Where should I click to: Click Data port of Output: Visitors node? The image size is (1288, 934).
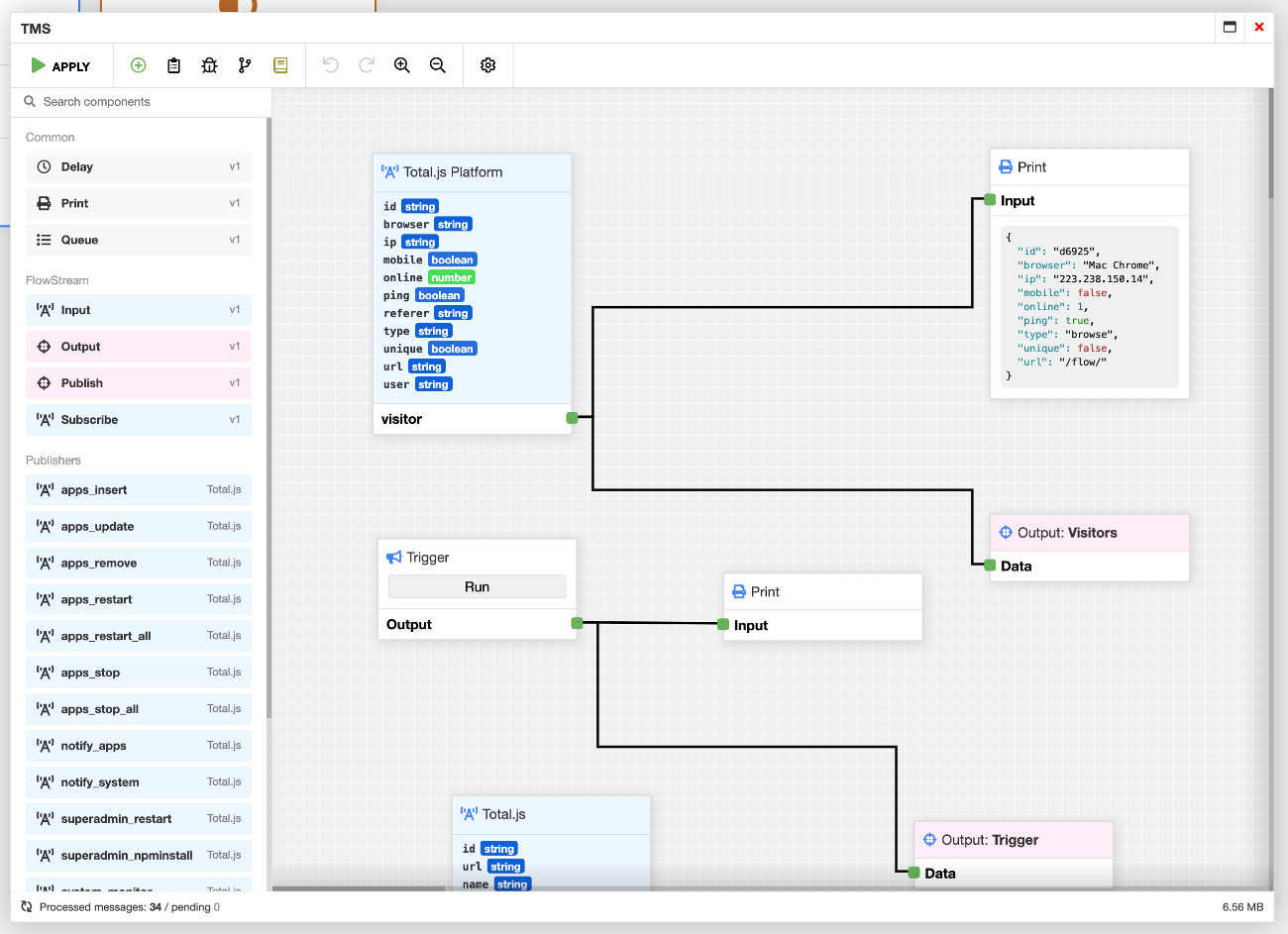[990, 566]
